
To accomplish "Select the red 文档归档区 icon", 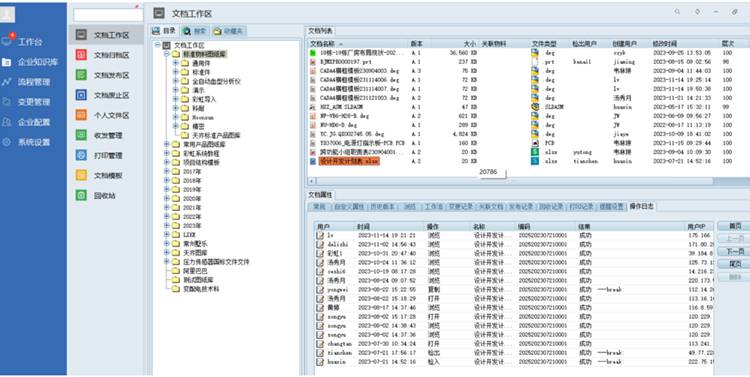I will pyautogui.click(x=81, y=55).
